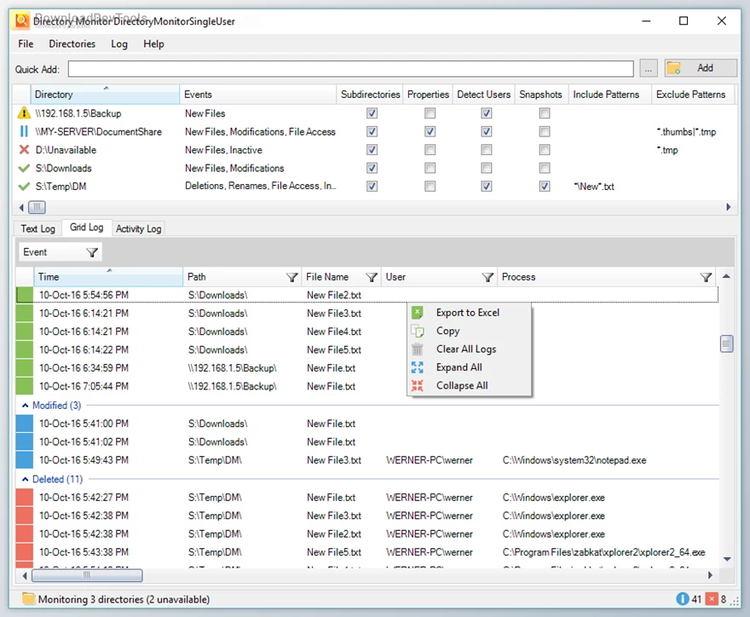
Task: Choose Collapse All from context menu
Action: click(x=469, y=386)
